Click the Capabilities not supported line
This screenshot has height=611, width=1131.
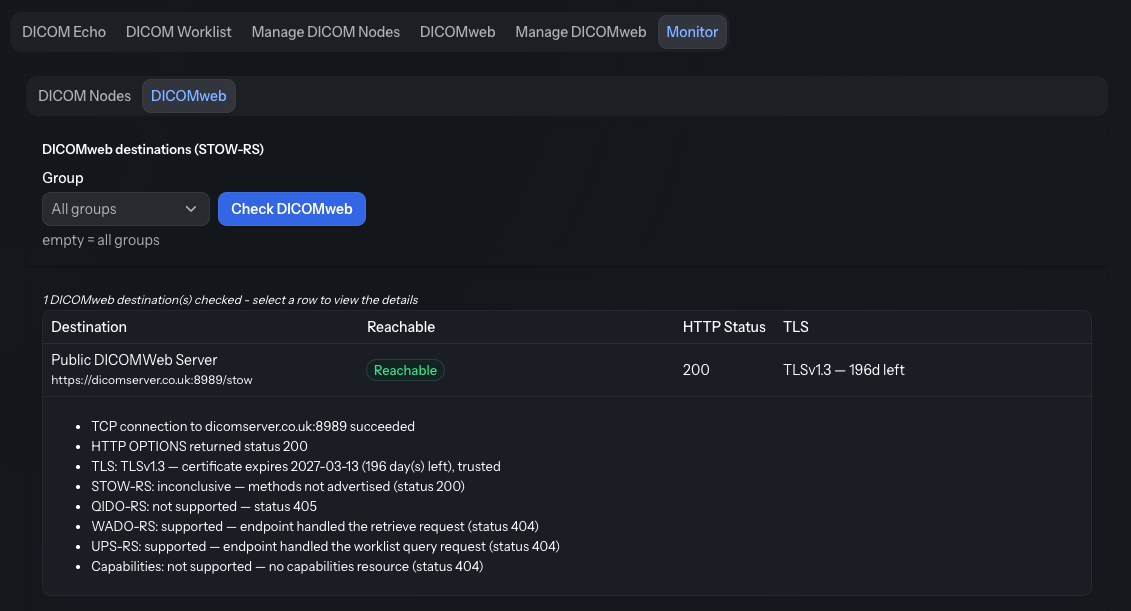287,566
